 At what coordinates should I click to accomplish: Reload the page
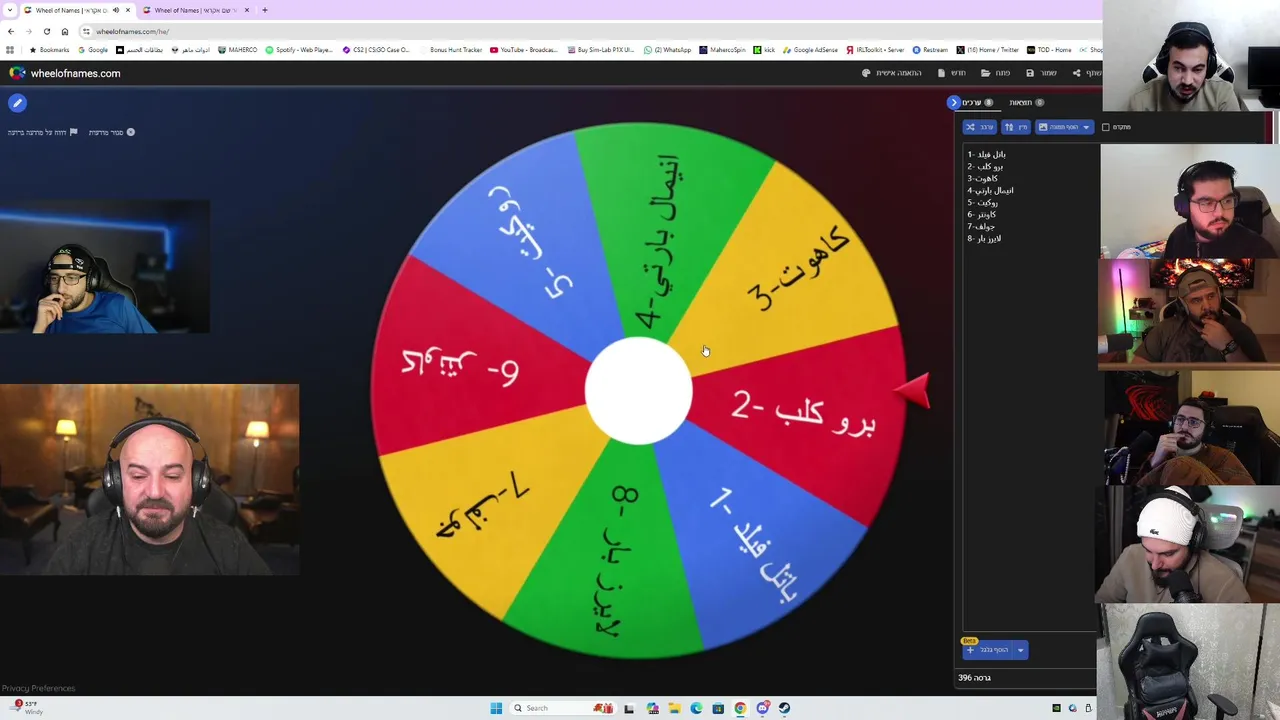pyautogui.click(x=46, y=31)
